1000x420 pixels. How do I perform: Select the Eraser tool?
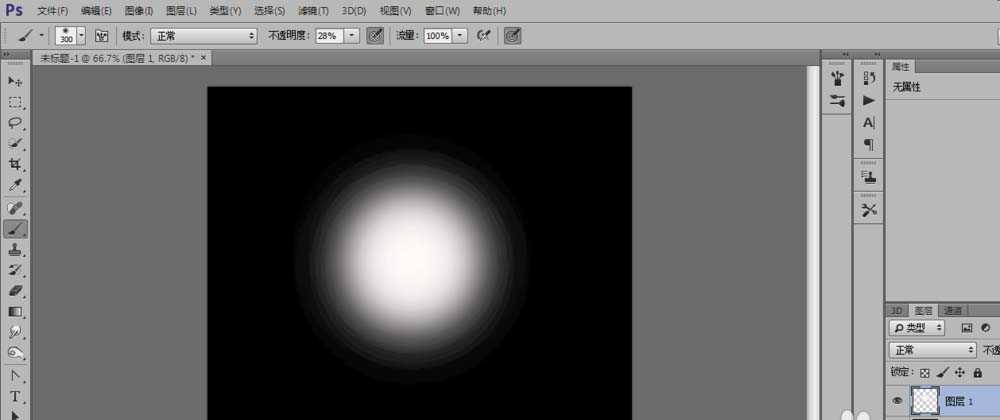point(15,290)
